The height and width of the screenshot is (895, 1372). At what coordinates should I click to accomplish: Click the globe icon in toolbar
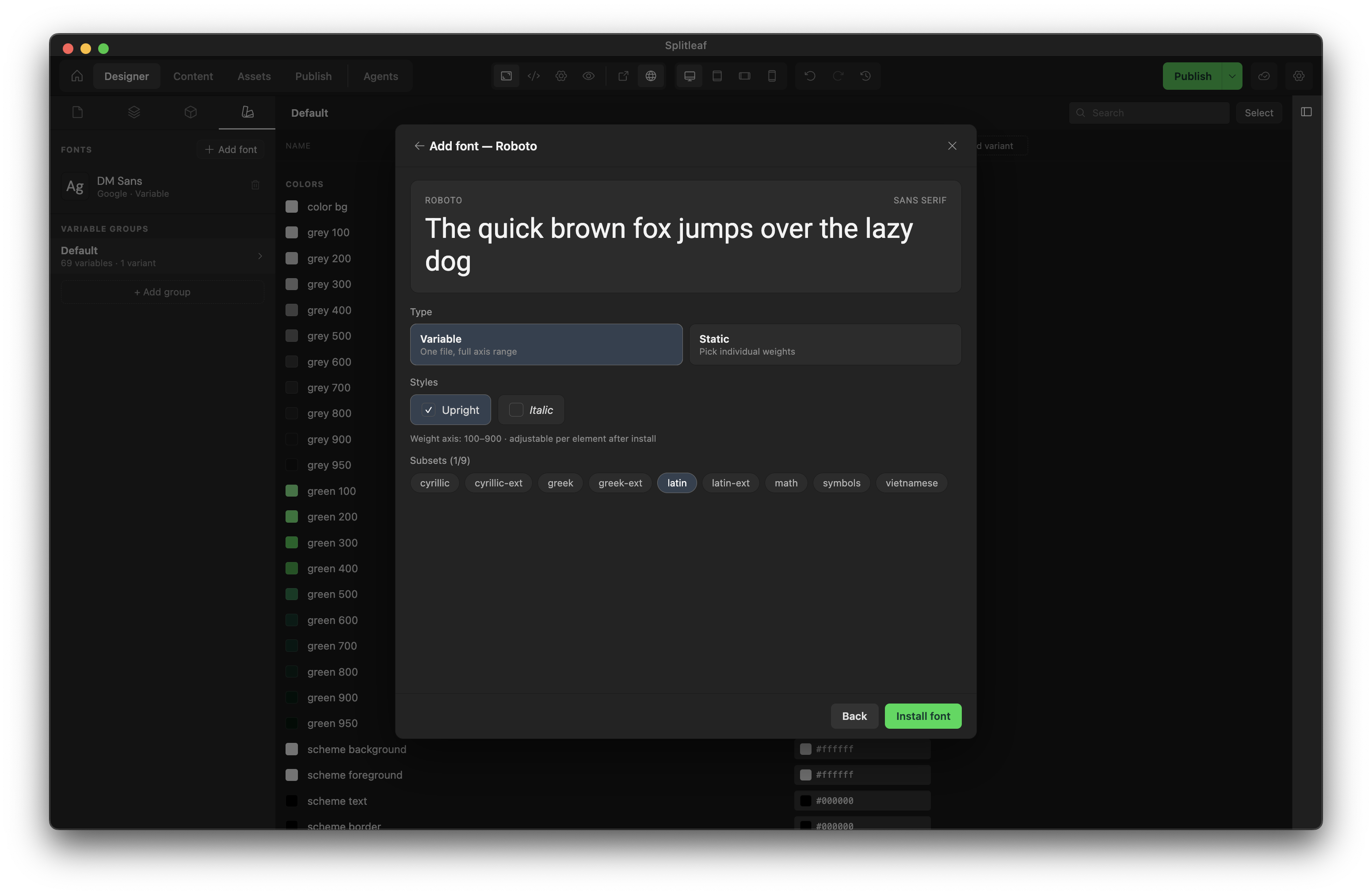[650, 76]
